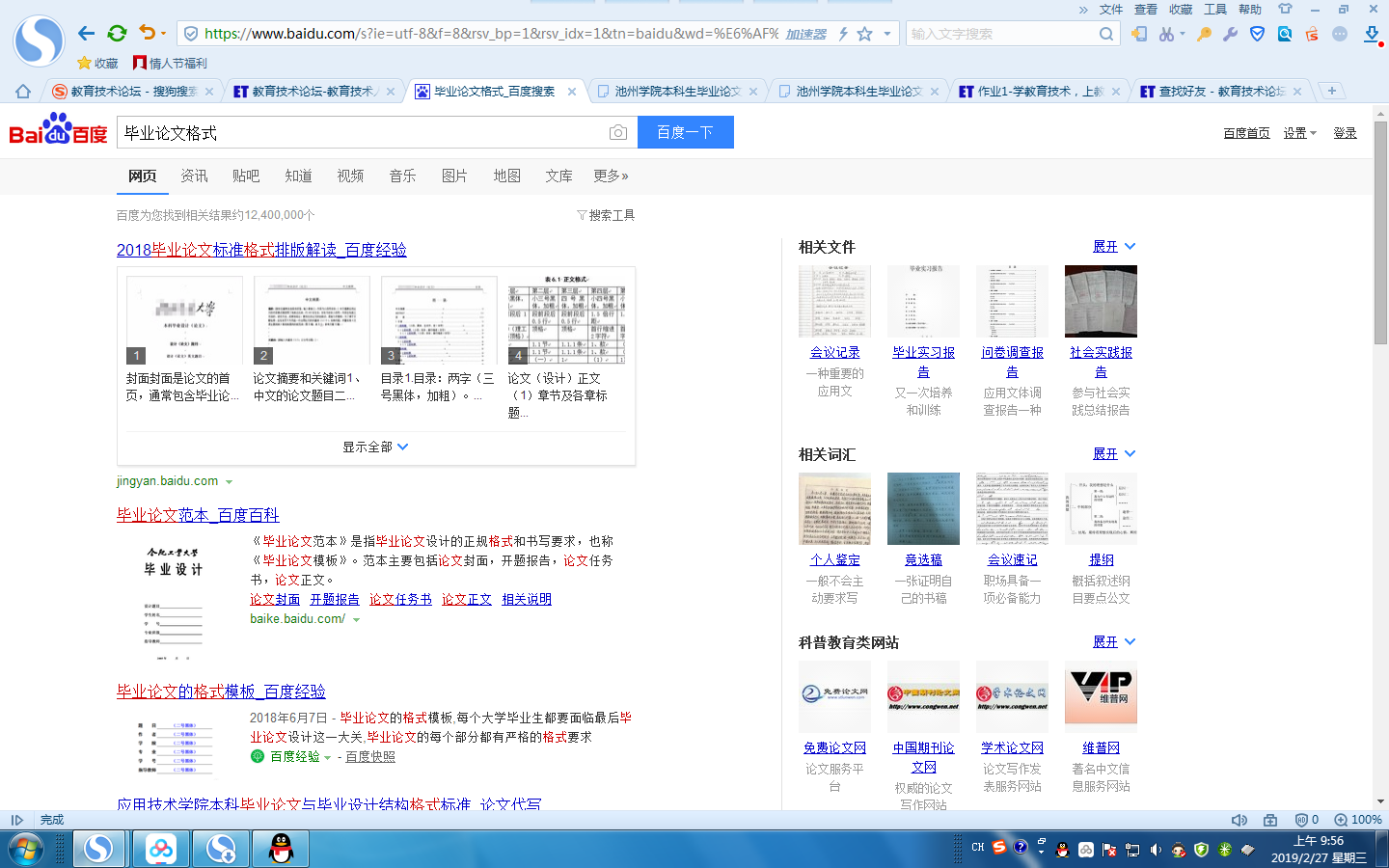The image size is (1389, 868).
Task: Refresh the page with the green reload icon
Action: point(117,34)
